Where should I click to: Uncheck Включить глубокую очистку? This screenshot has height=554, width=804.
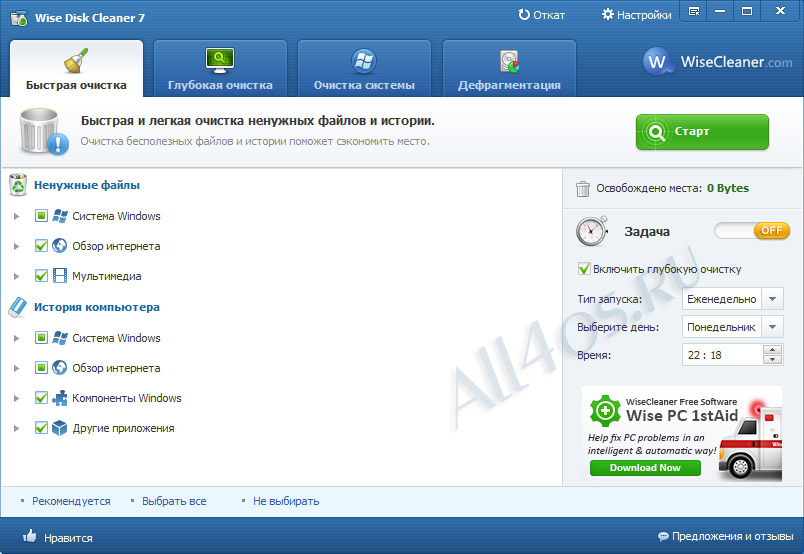[x=584, y=269]
